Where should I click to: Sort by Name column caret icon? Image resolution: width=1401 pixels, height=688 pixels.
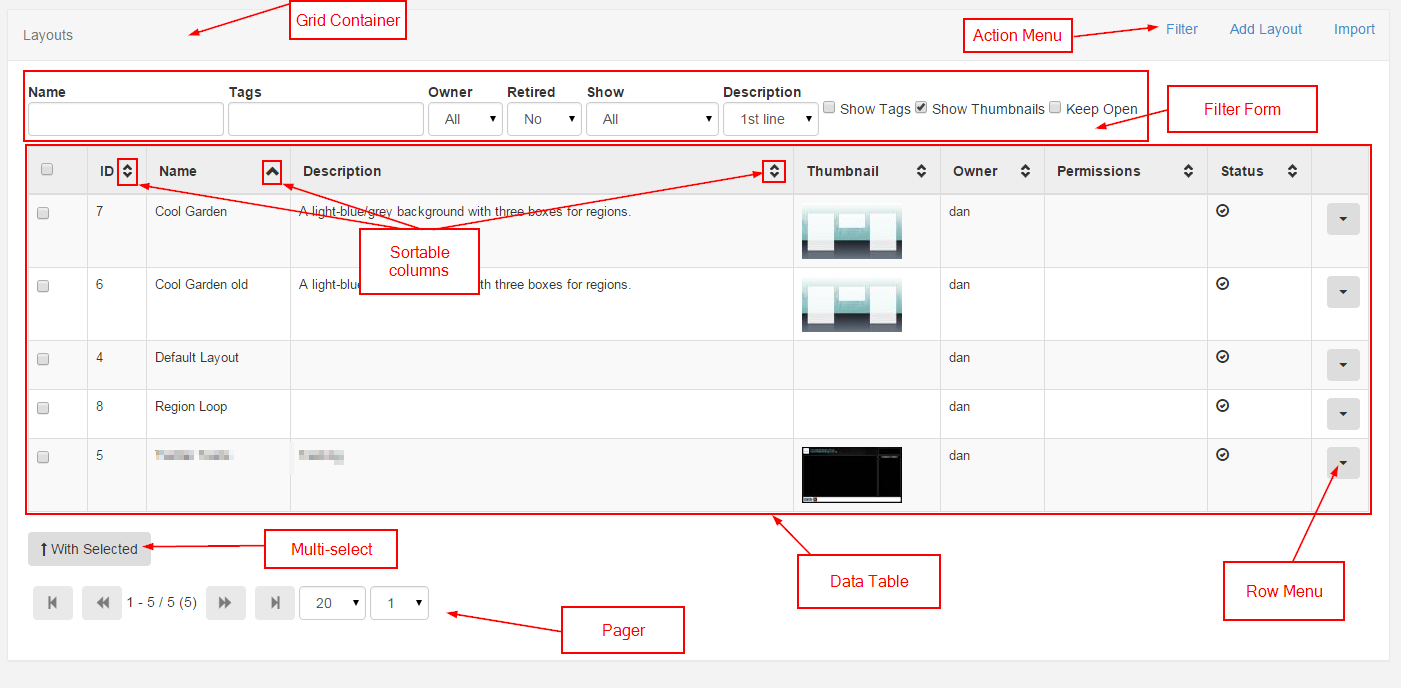(272, 172)
